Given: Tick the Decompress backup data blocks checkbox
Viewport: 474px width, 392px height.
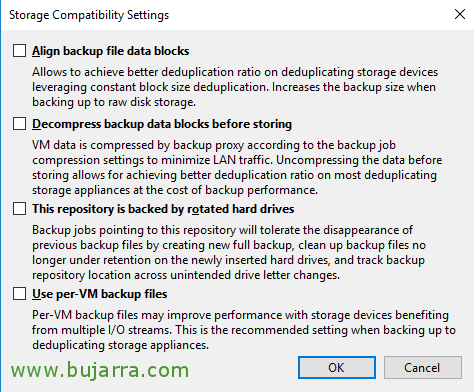Looking at the screenshot, I should [19, 123].
